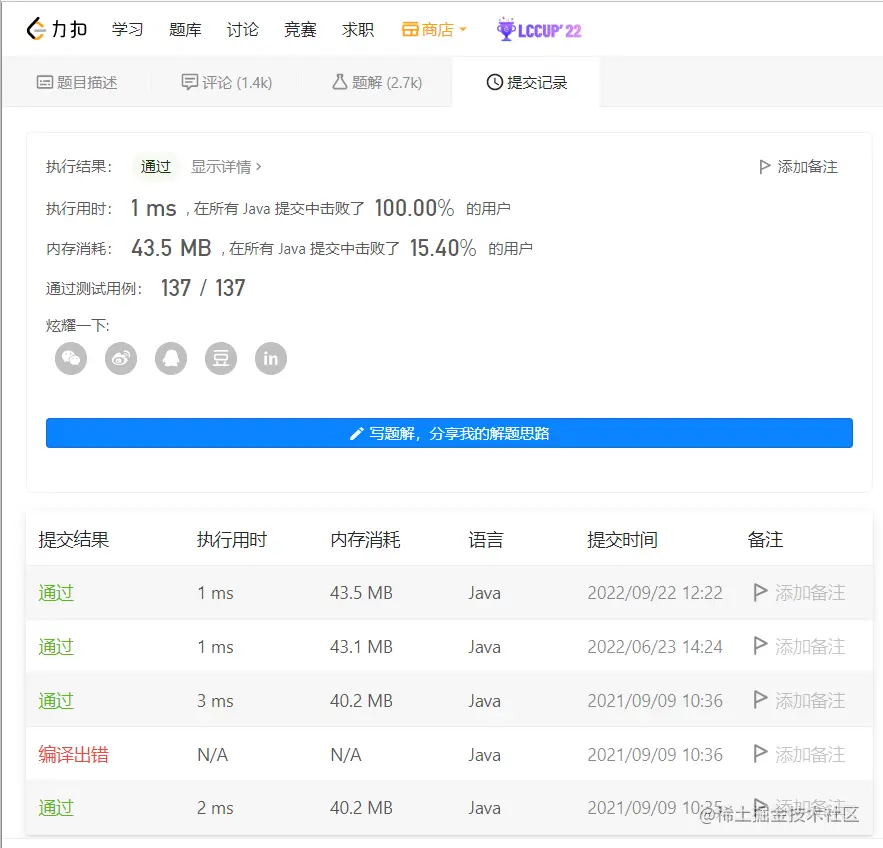Click 43.5 MB in the result summary

click(171, 248)
